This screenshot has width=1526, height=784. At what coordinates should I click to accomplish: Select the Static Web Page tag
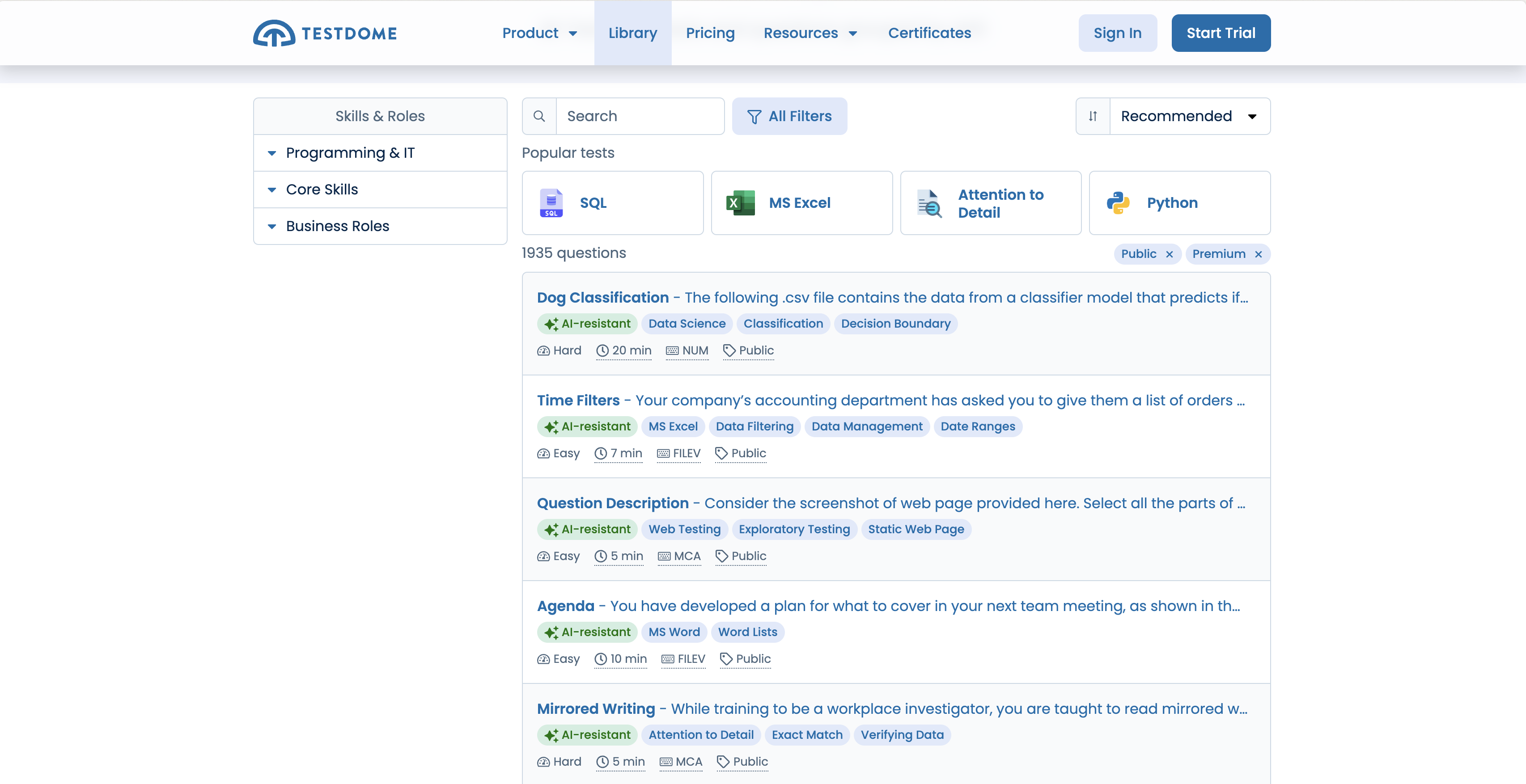916,529
